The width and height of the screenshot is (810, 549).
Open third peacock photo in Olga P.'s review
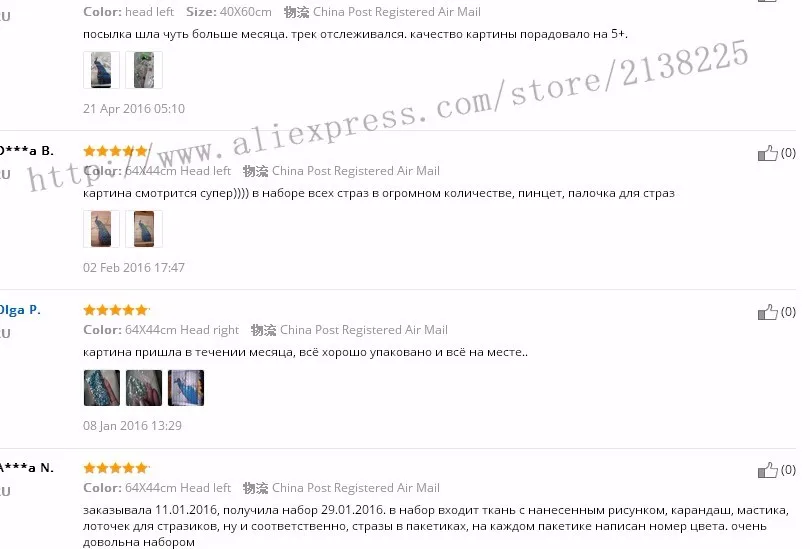[186, 387]
